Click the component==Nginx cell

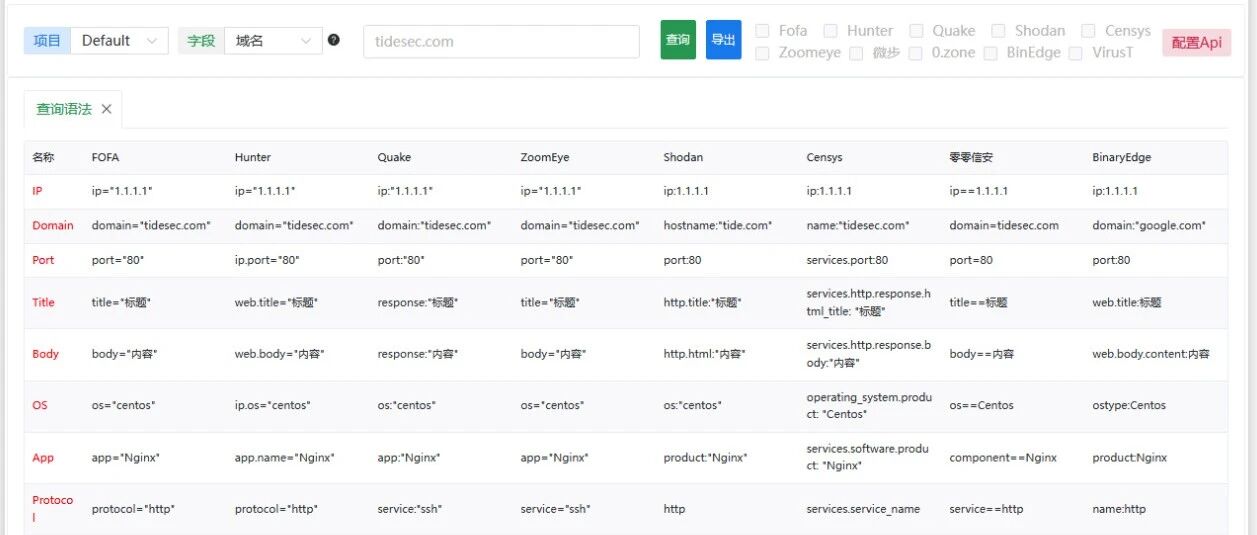coord(1003,457)
